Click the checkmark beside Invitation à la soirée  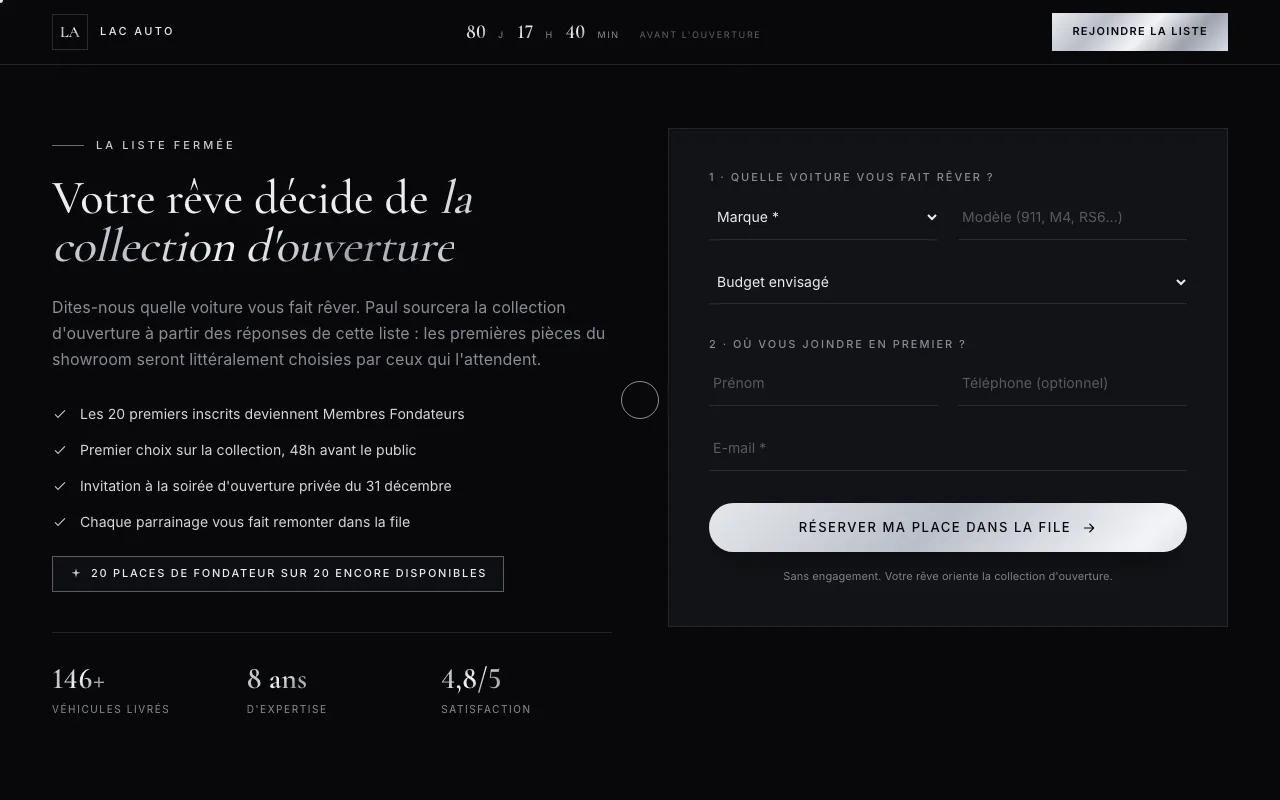click(x=60, y=486)
